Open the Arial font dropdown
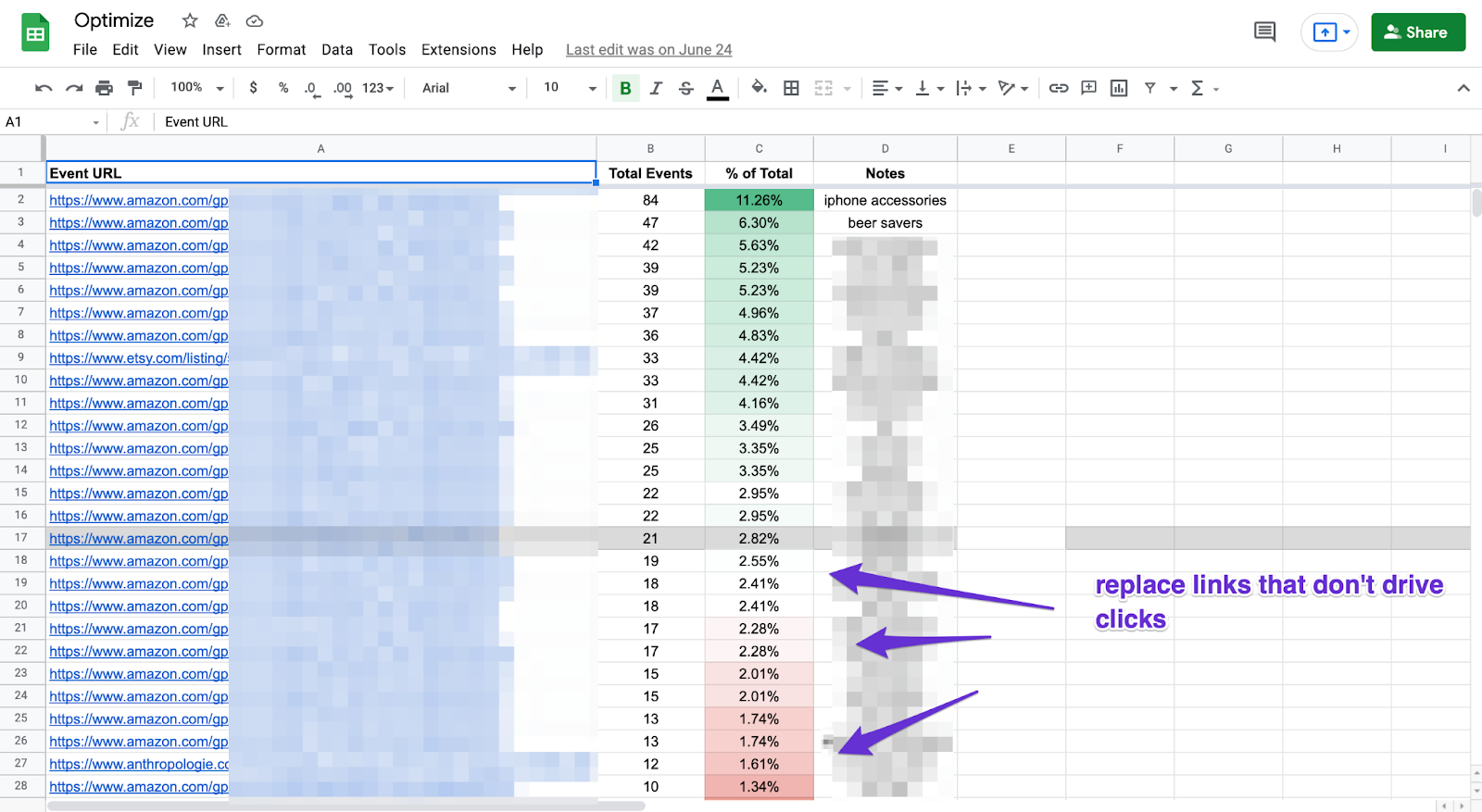Viewport: 1482px width, 812px height. coord(469,88)
